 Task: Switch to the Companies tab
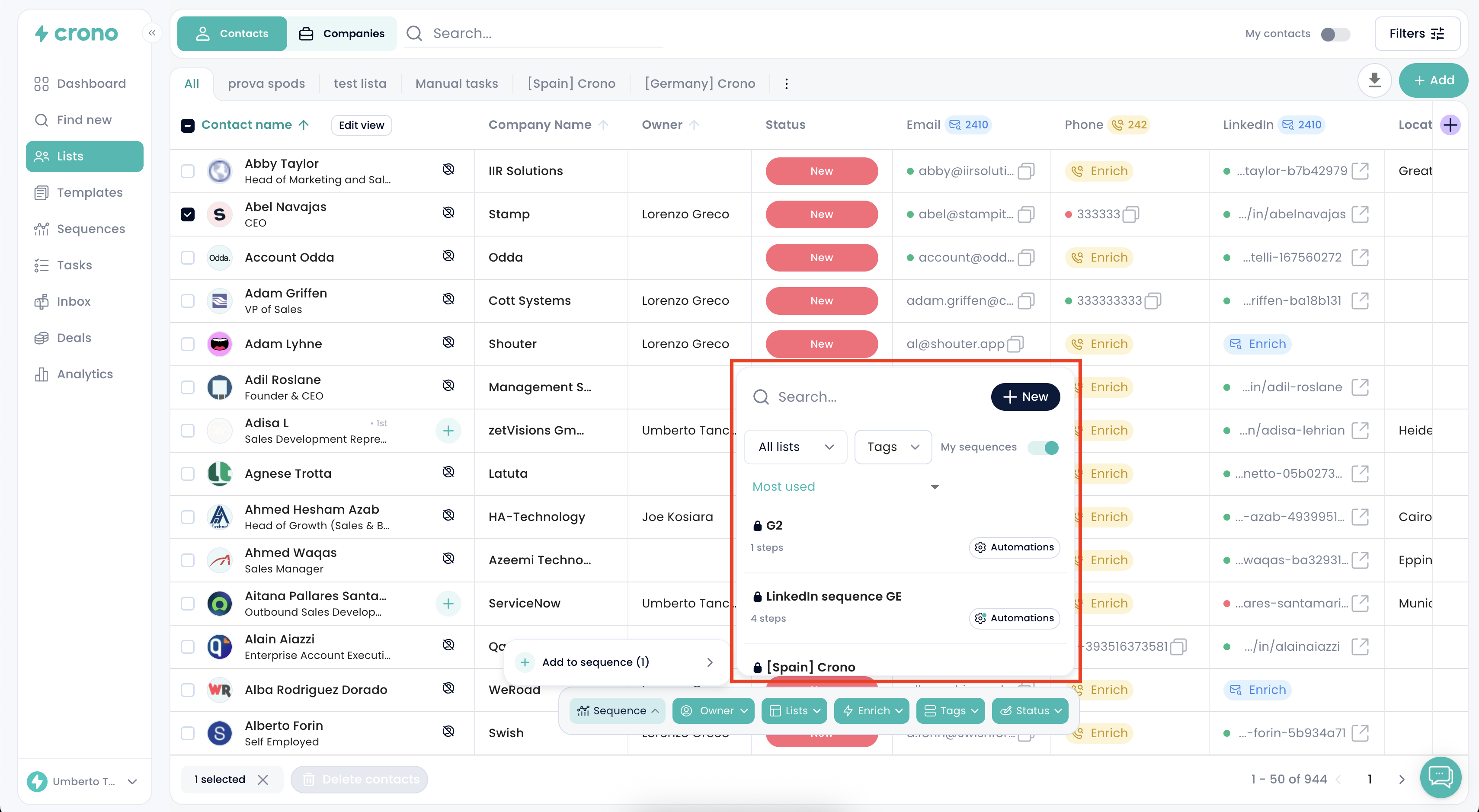click(342, 34)
